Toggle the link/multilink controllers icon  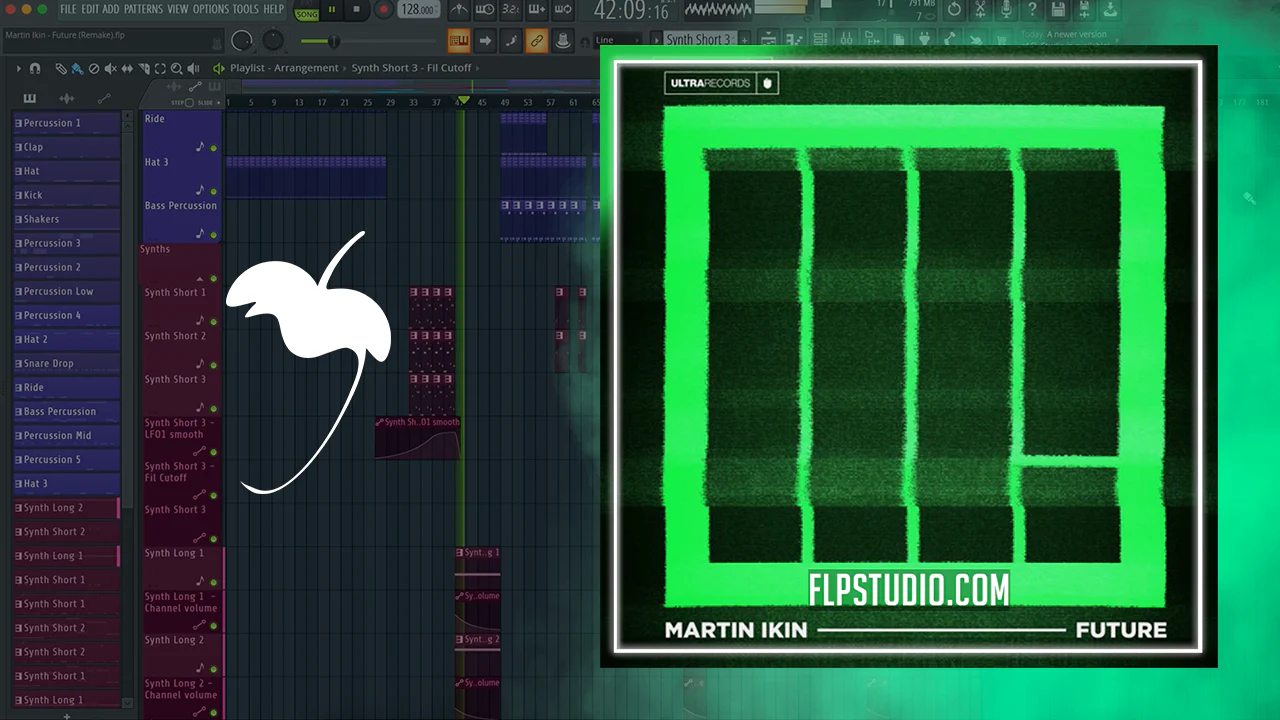[536, 41]
